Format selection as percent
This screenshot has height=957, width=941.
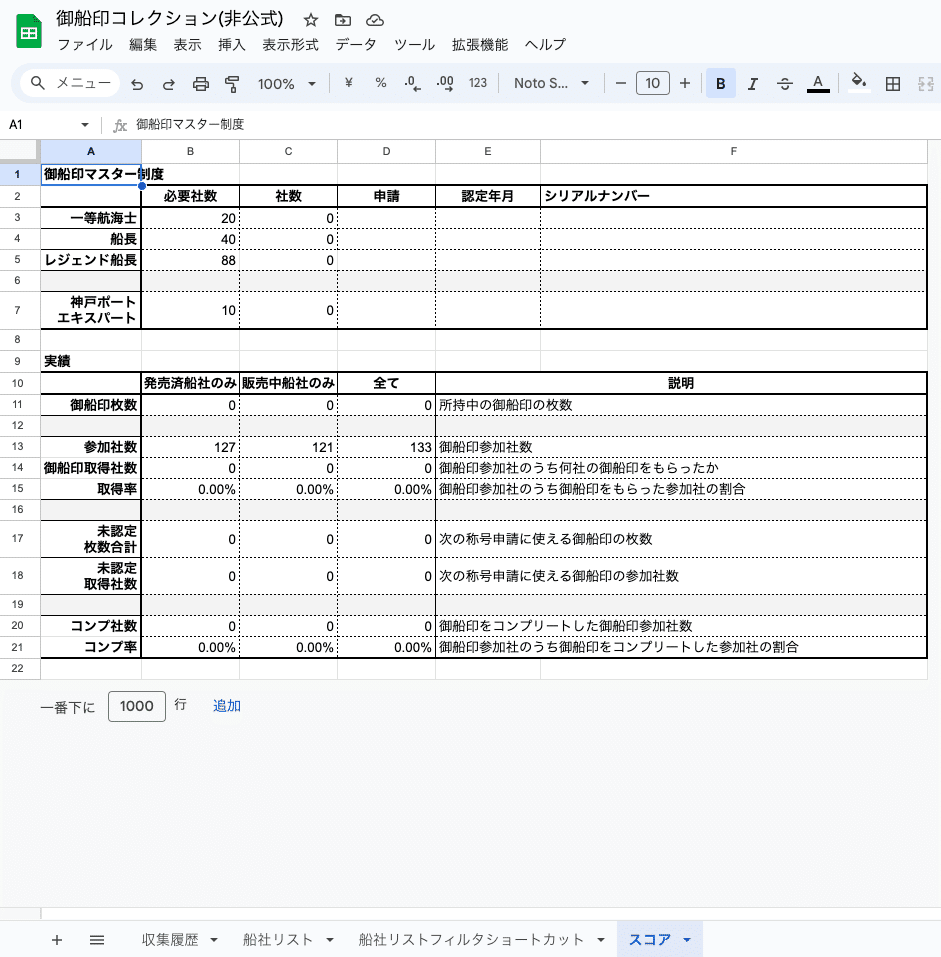coord(381,83)
